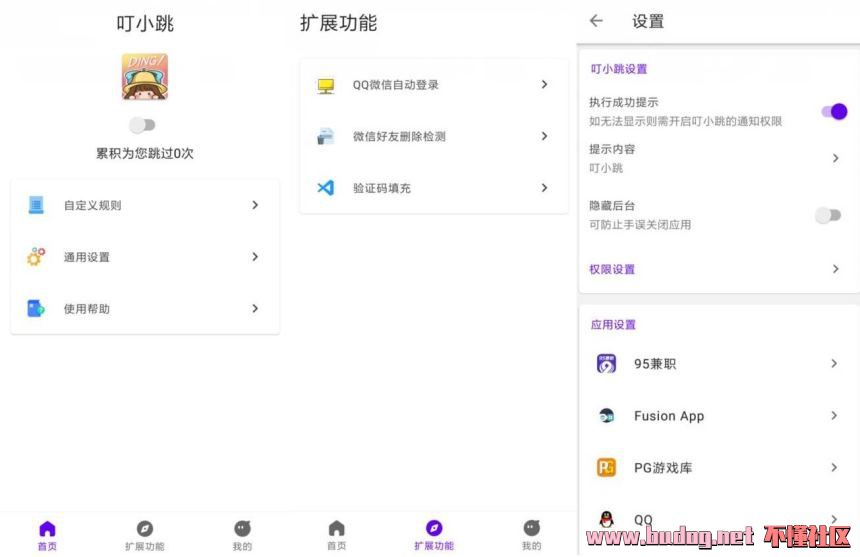
Task: Open 微信好友删除检测 text entry
Action: [x=399, y=137]
